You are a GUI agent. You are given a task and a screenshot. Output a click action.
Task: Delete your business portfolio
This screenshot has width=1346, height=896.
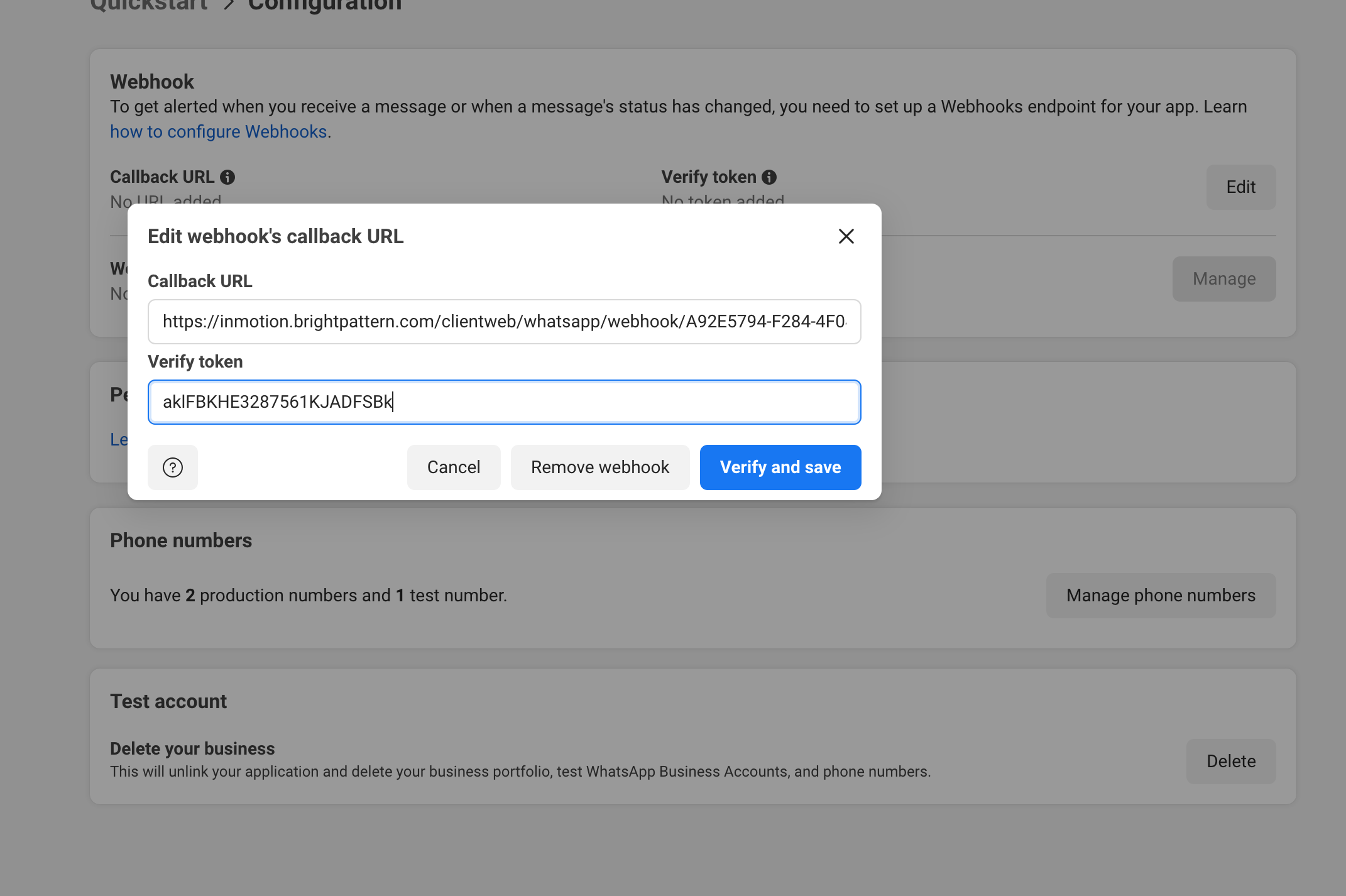tap(1231, 761)
